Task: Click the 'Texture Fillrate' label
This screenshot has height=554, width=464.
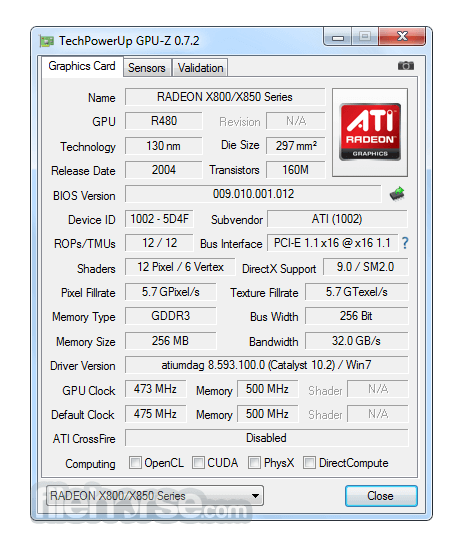Action: [264, 293]
